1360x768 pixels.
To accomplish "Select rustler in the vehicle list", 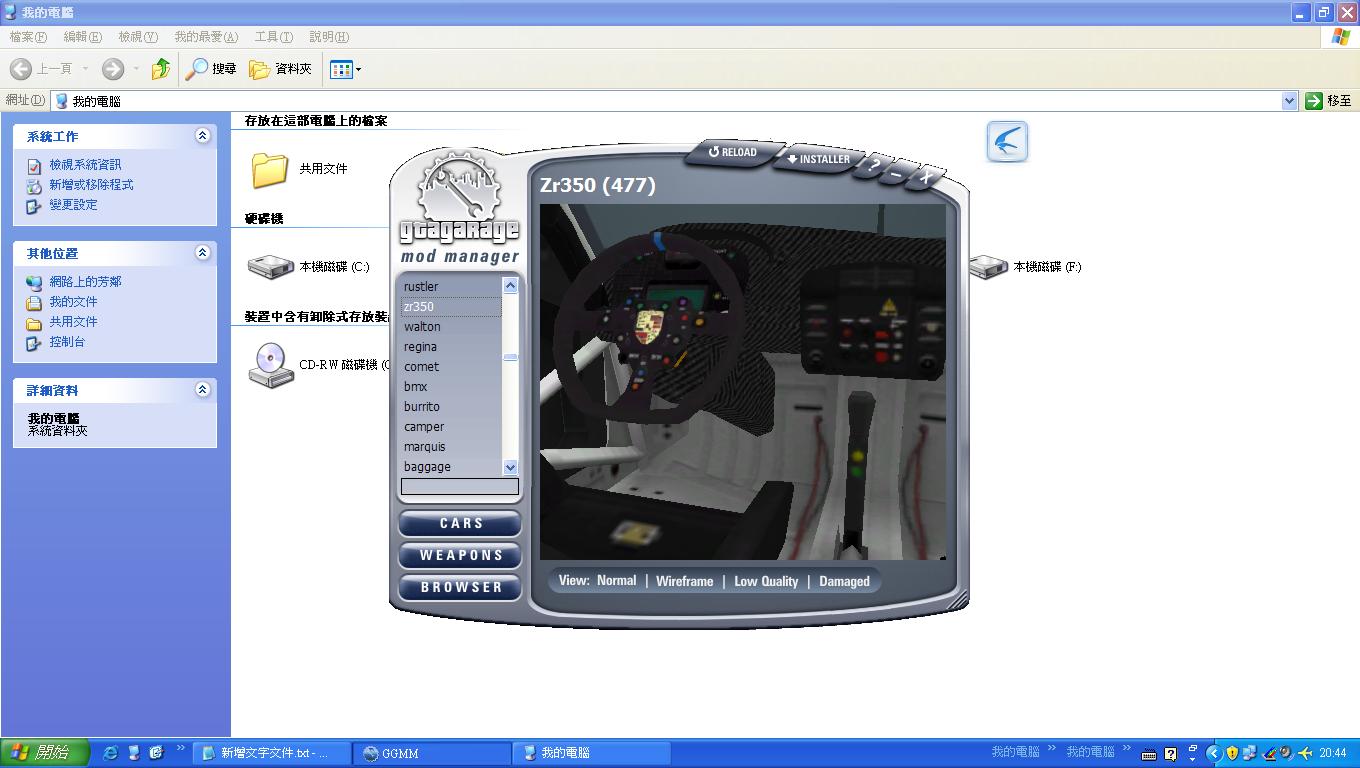I will tap(451, 287).
